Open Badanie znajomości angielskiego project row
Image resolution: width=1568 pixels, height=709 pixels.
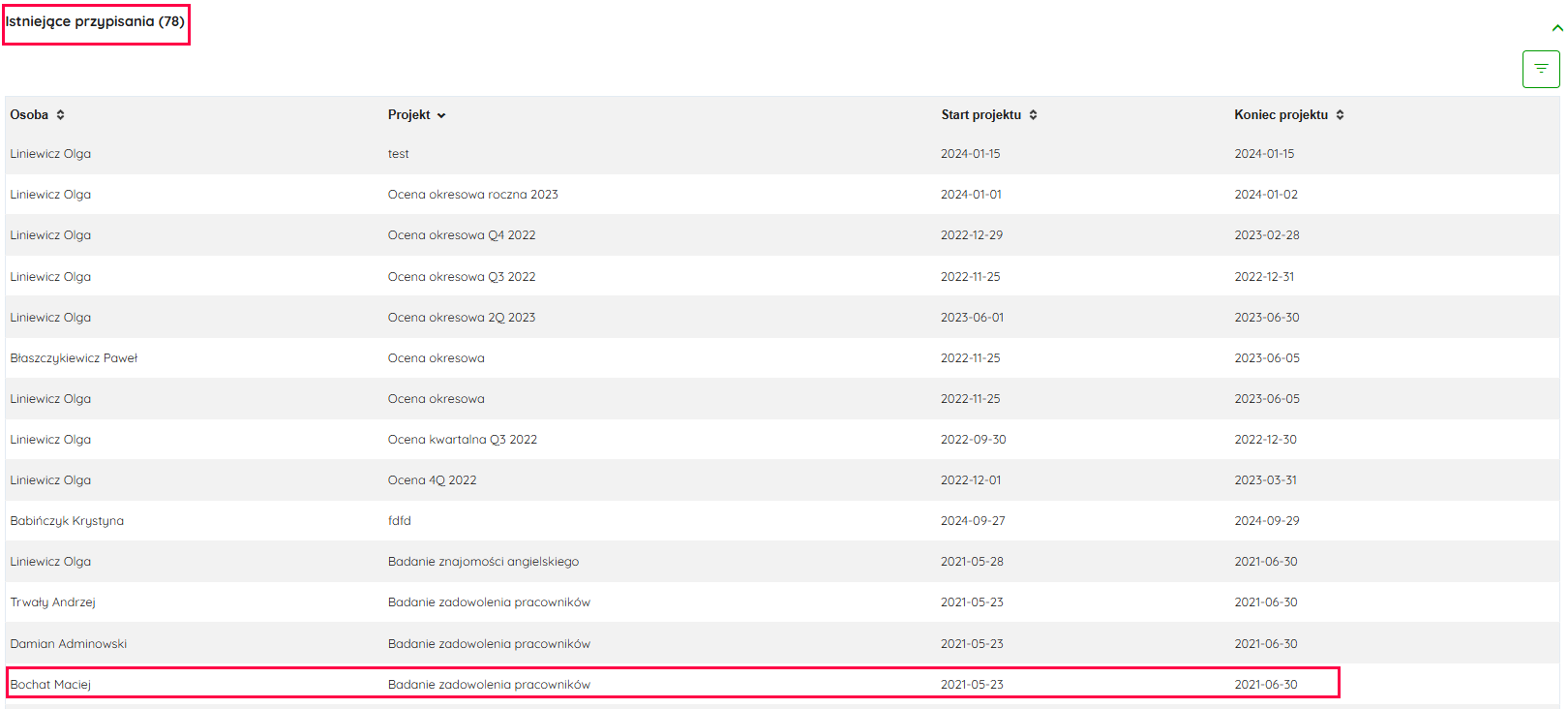pos(483,562)
